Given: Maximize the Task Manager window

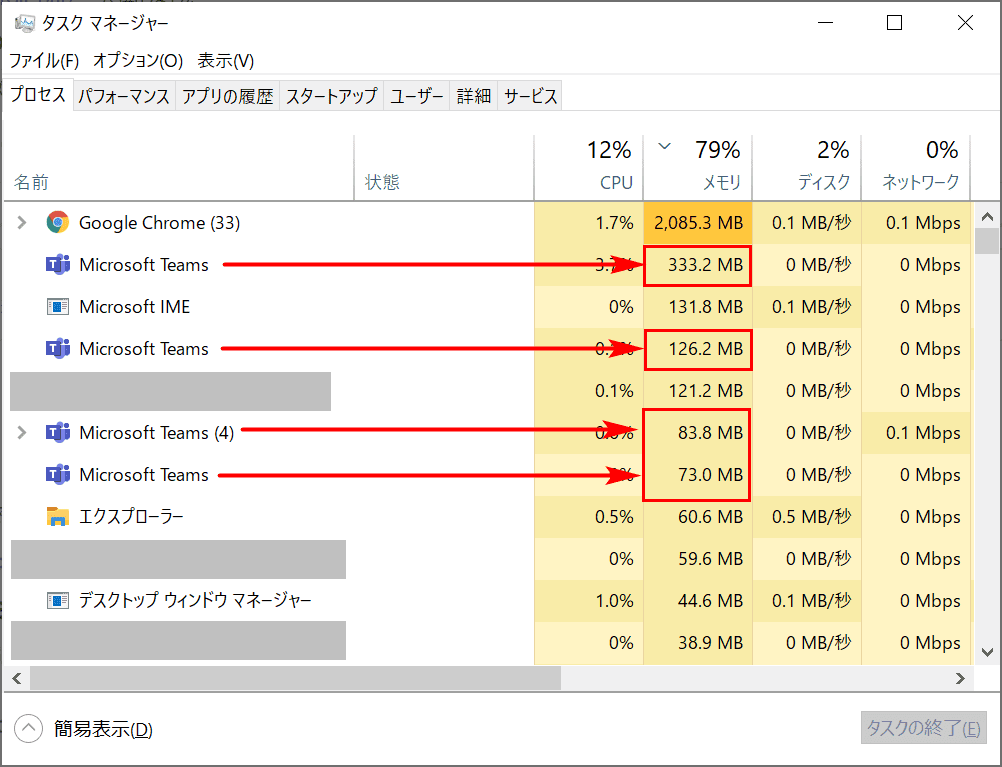Looking at the screenshot, I should click(x=895, y=23).
